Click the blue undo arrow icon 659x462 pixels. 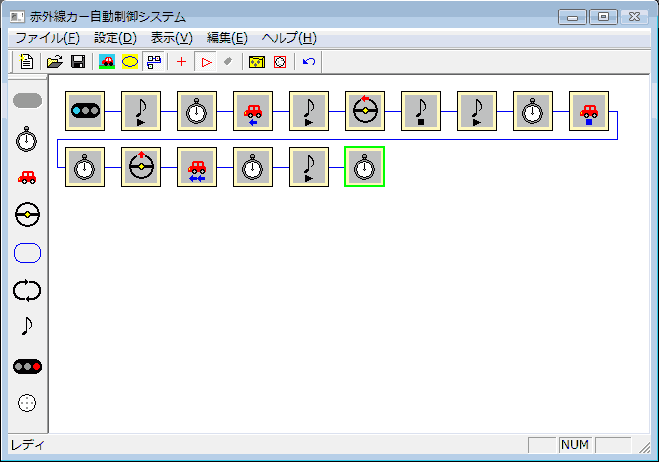coord(309,62)
